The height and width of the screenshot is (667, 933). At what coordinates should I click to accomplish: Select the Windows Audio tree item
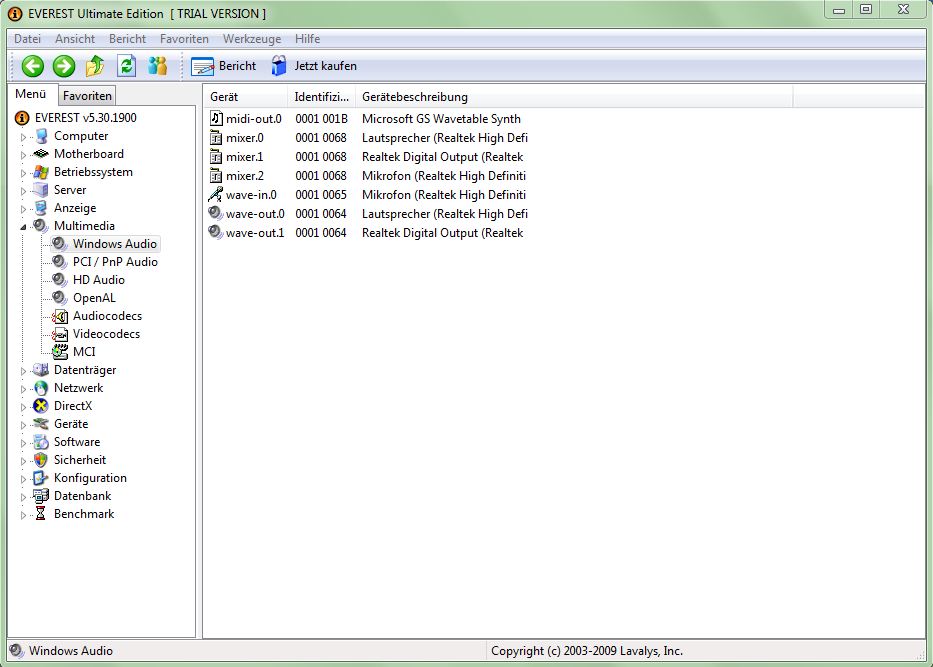115,244
